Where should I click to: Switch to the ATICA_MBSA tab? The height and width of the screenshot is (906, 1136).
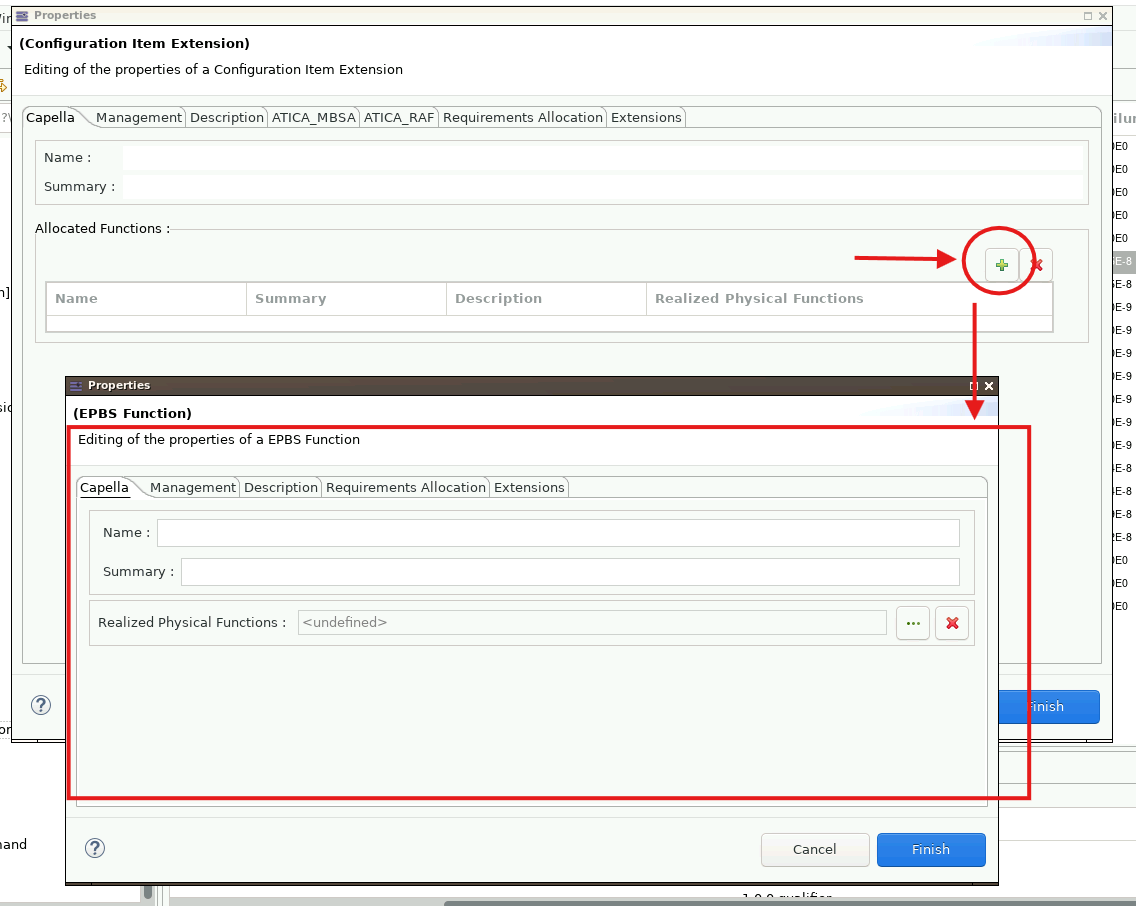click(314, 117)
